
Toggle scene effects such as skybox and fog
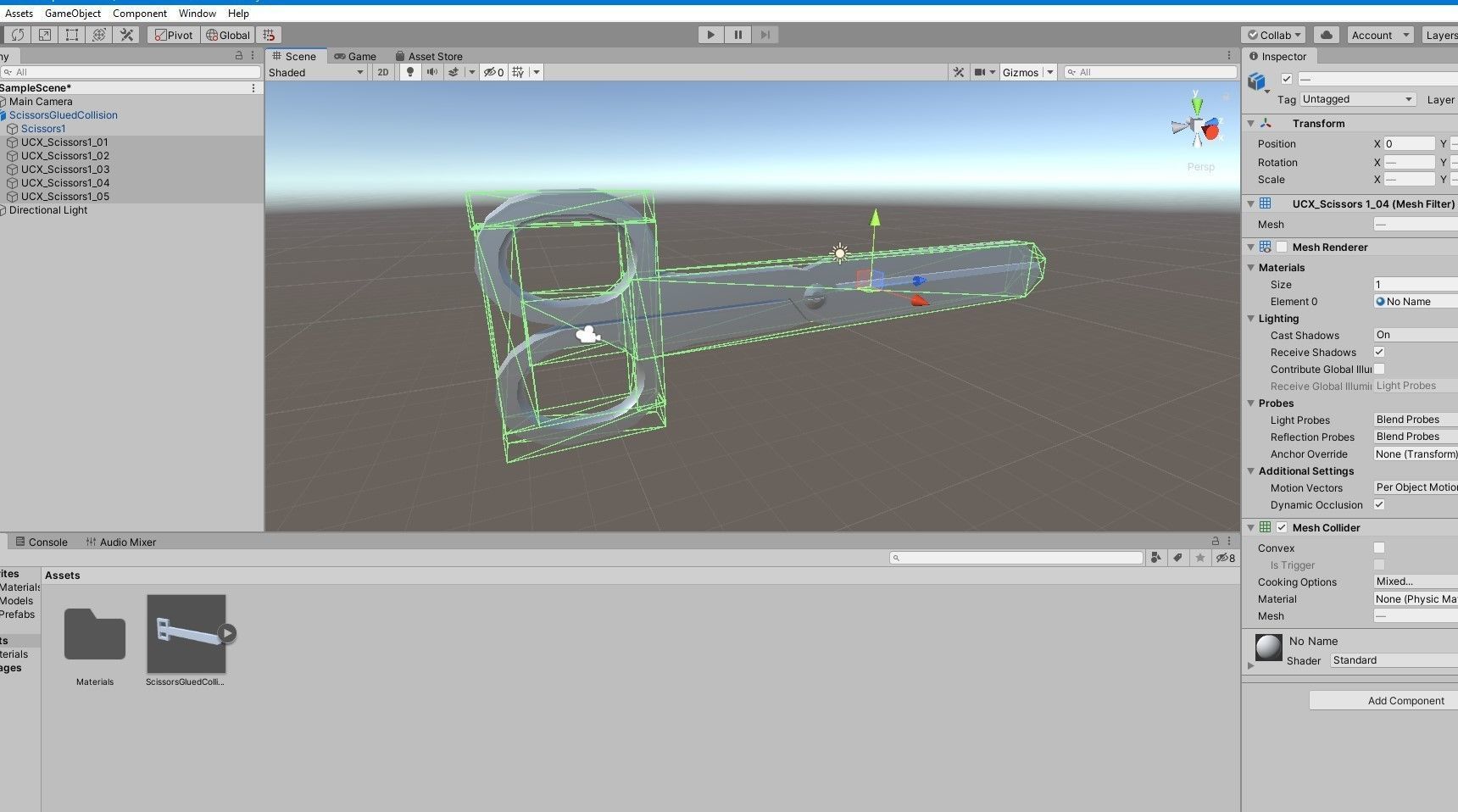[x=454, y=72]
